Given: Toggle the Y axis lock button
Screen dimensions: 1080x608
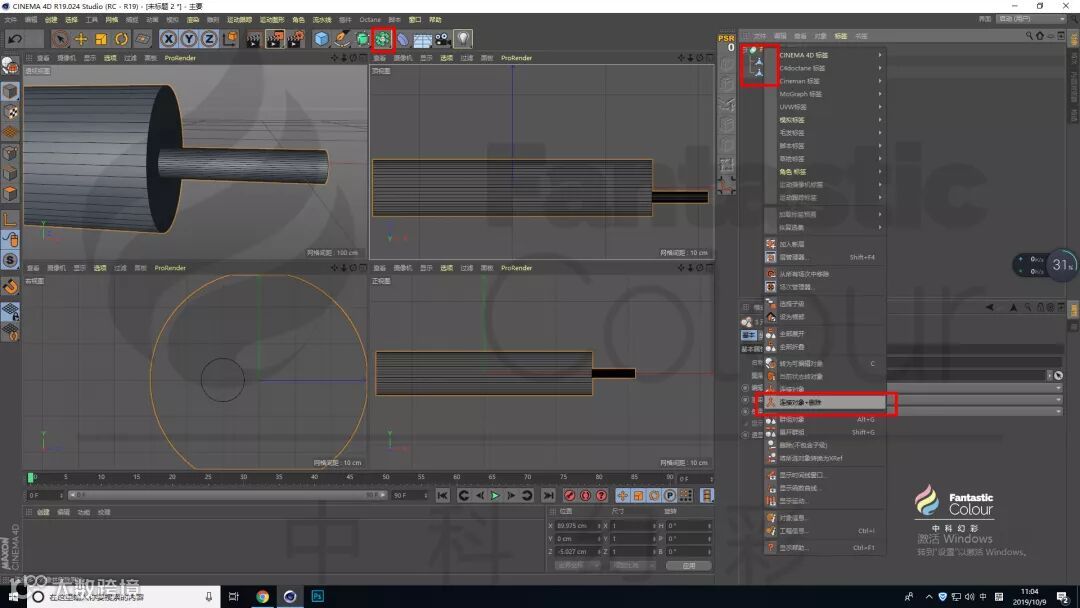Looking at the screenshot, I should point(188,39).
